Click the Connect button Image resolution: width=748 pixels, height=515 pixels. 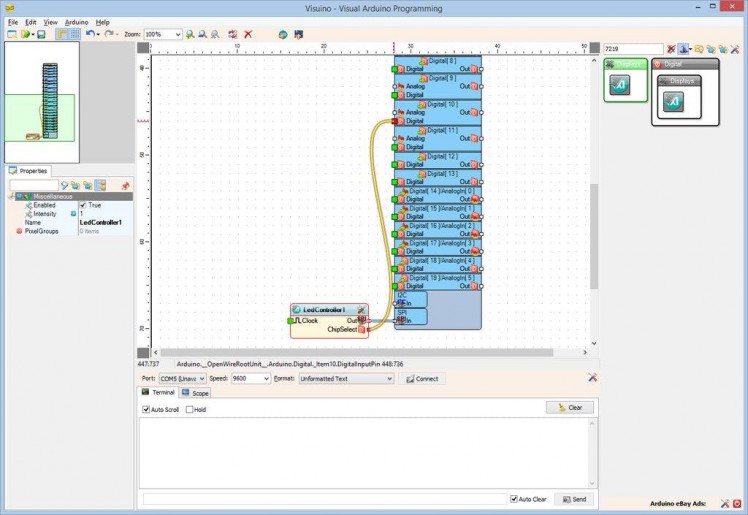[422, 379]
